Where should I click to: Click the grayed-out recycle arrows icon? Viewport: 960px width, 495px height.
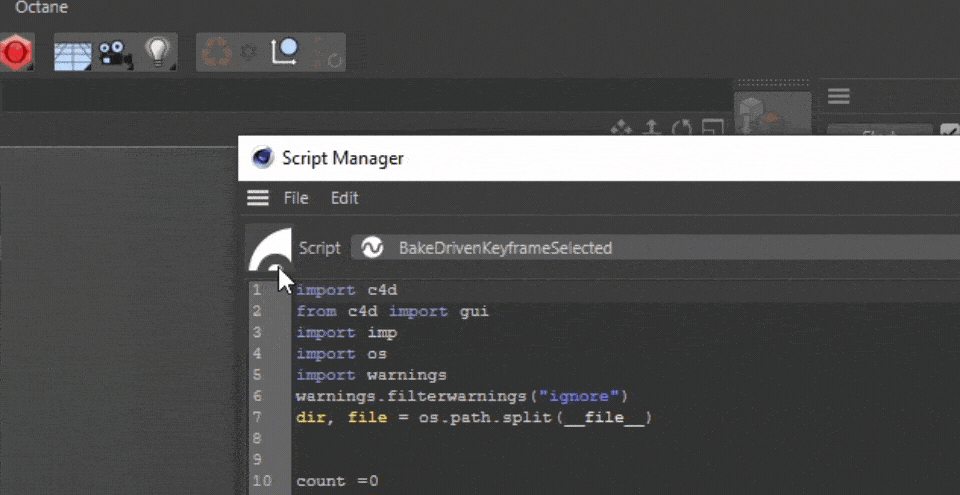(x=217, y=52)
